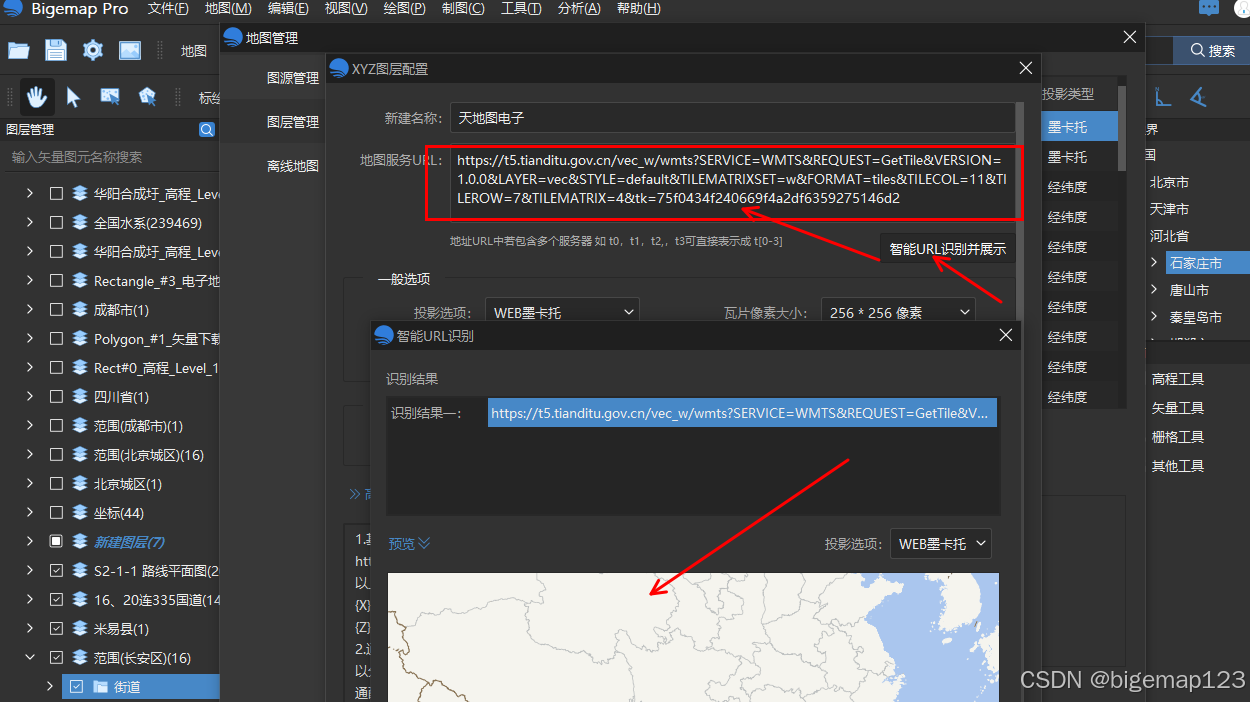
Task: Close the XYZ图层配置 dialog
Action: (x=1025, y=68)
